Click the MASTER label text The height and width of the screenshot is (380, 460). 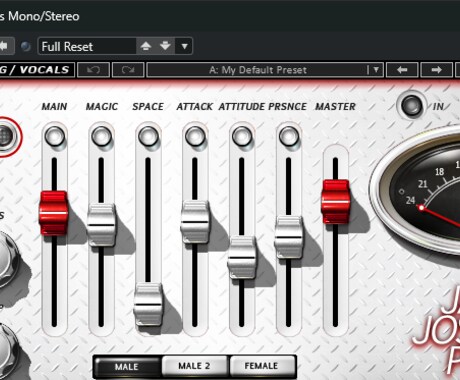click(x=335, y=106)
